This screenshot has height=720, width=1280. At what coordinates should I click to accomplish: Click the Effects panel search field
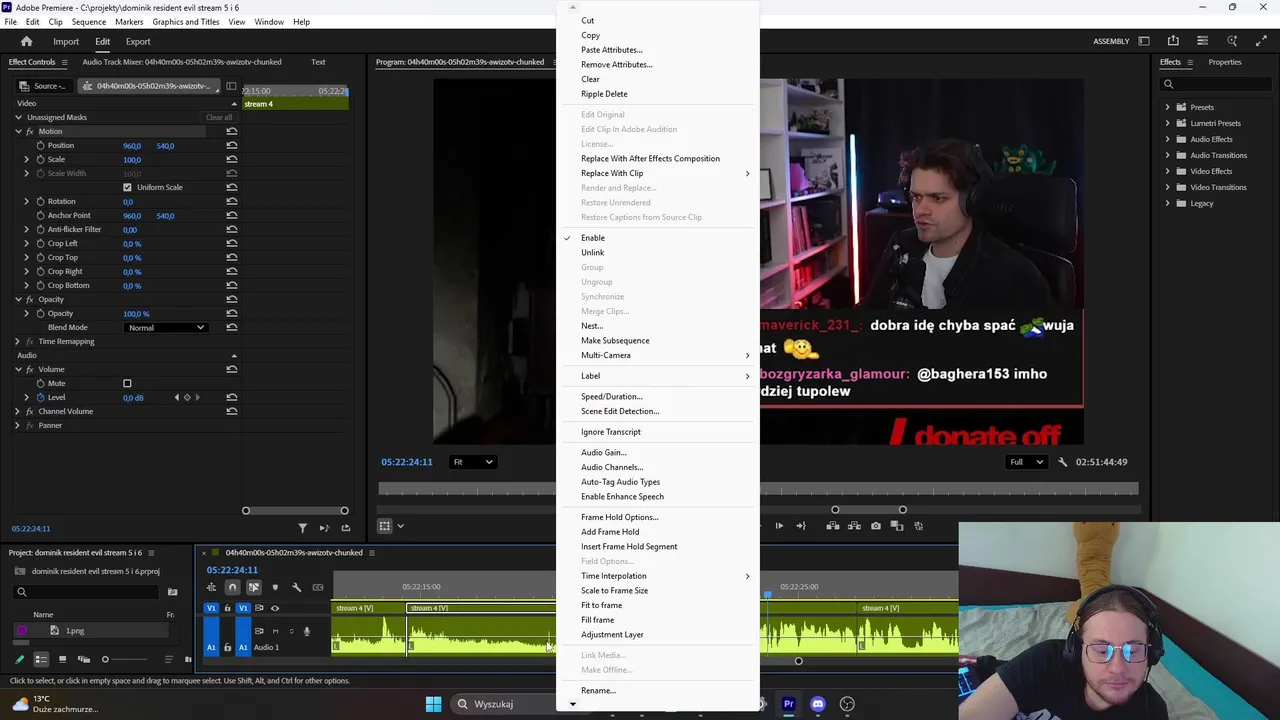pyautogui.click(x=1216, y=84)
